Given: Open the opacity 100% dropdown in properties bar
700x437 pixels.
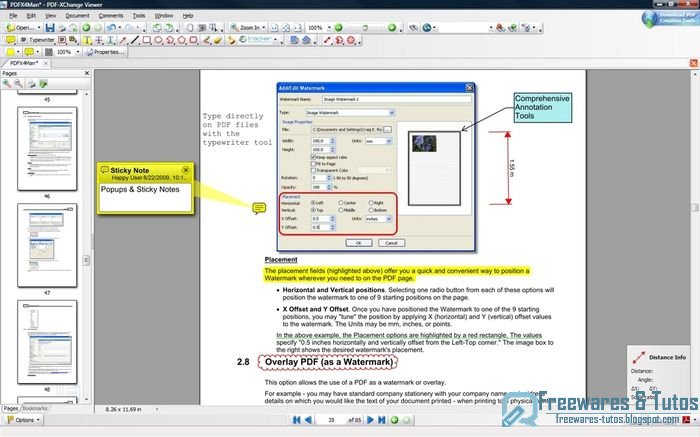Looking at the screenshot, I should click(78, 52).
